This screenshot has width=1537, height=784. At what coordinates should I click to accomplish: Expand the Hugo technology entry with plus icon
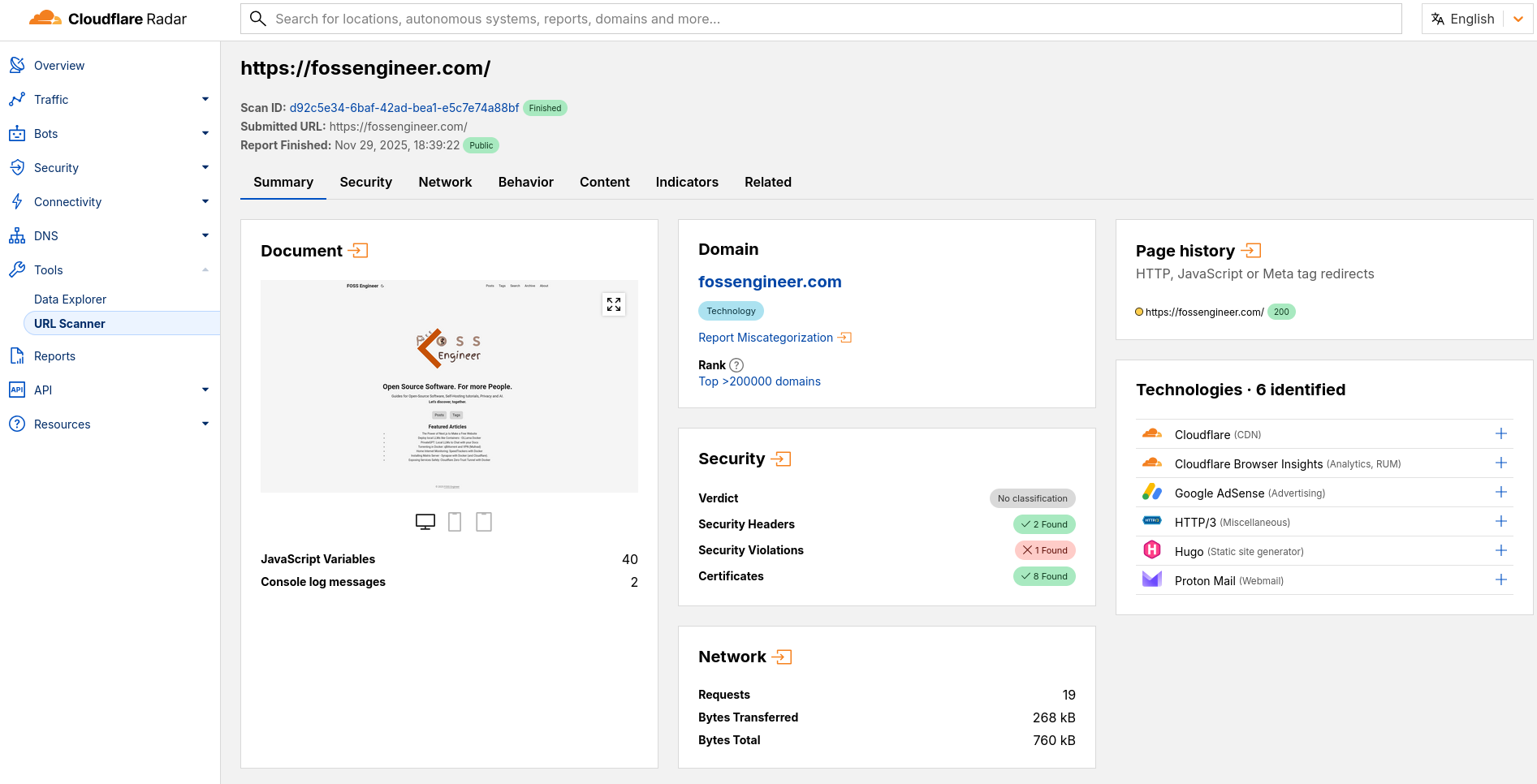tap(1500, 550)
